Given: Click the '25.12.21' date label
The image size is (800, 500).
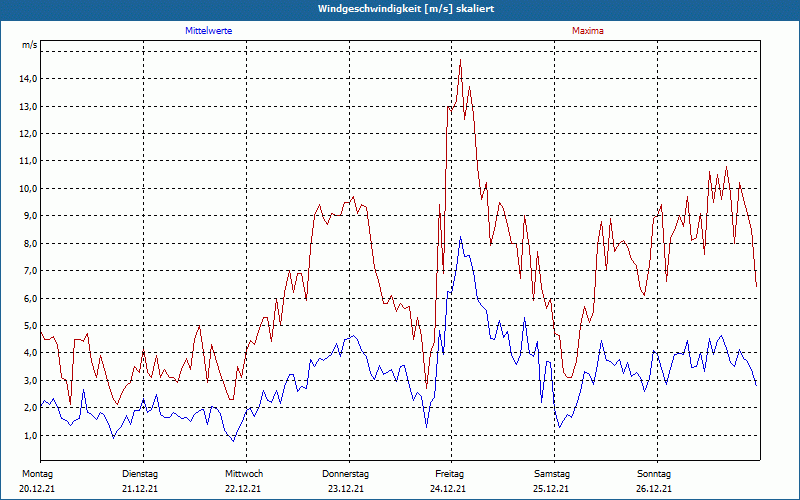Looking at the screenshot, I should (551, 489).
